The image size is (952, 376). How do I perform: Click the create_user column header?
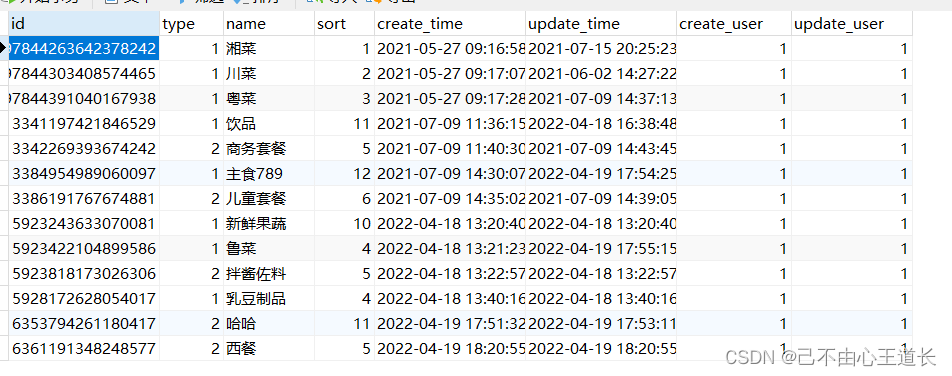pyautogui.click(x=734, y=24)
